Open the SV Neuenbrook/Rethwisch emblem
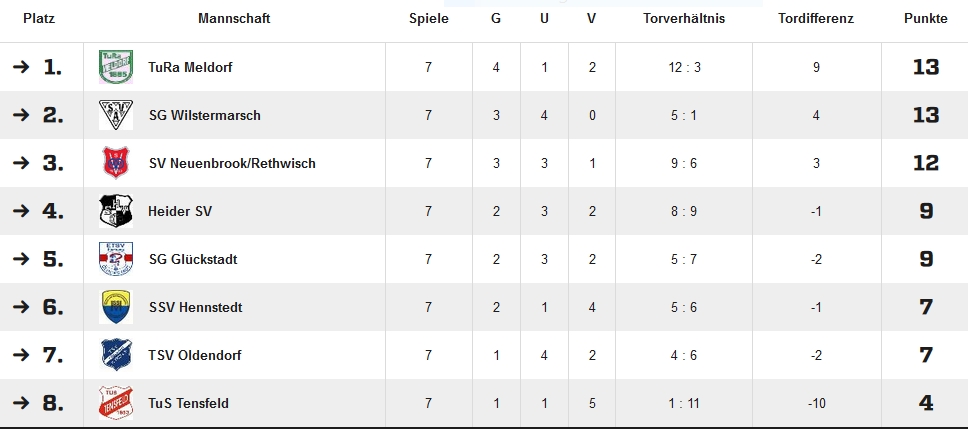 pos(115,163)
